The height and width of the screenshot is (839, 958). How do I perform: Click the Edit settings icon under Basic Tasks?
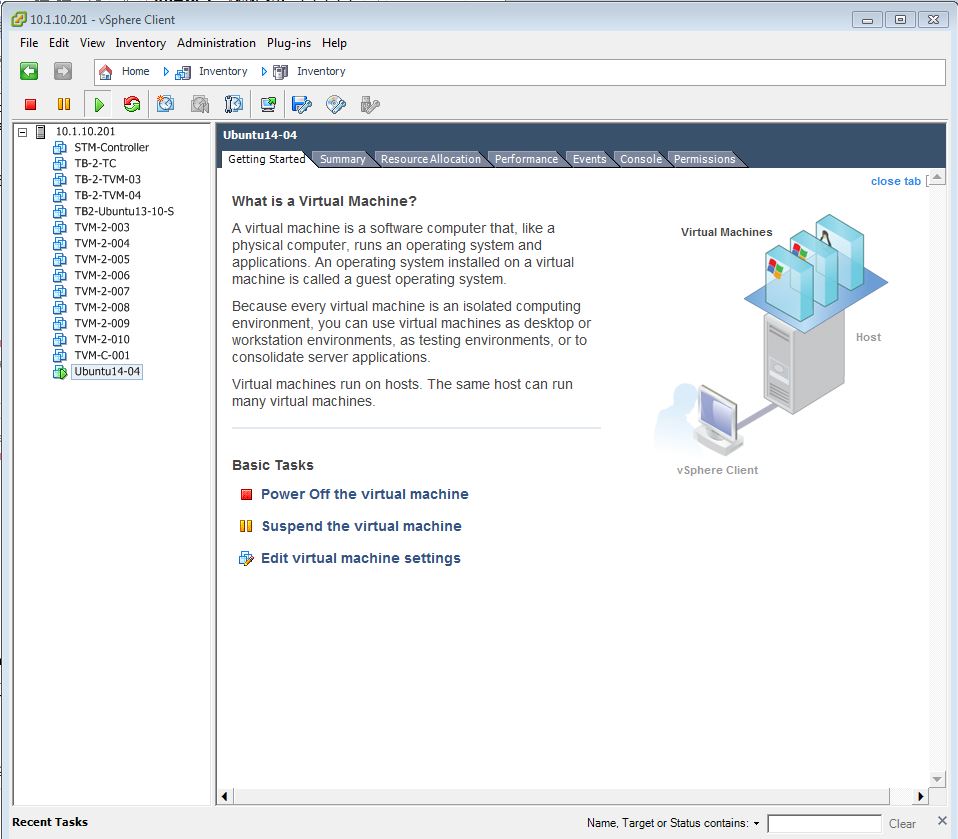click(246, 559)
